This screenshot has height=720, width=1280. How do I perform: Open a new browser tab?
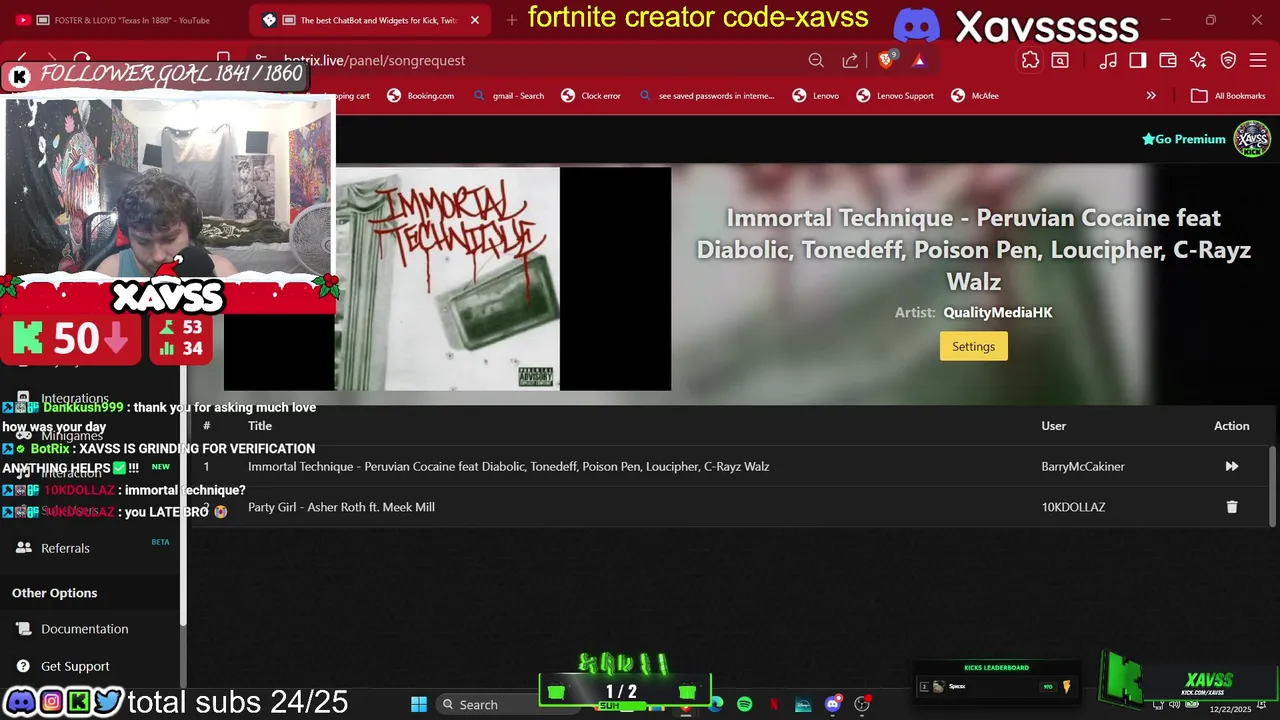tap(512, 20)
